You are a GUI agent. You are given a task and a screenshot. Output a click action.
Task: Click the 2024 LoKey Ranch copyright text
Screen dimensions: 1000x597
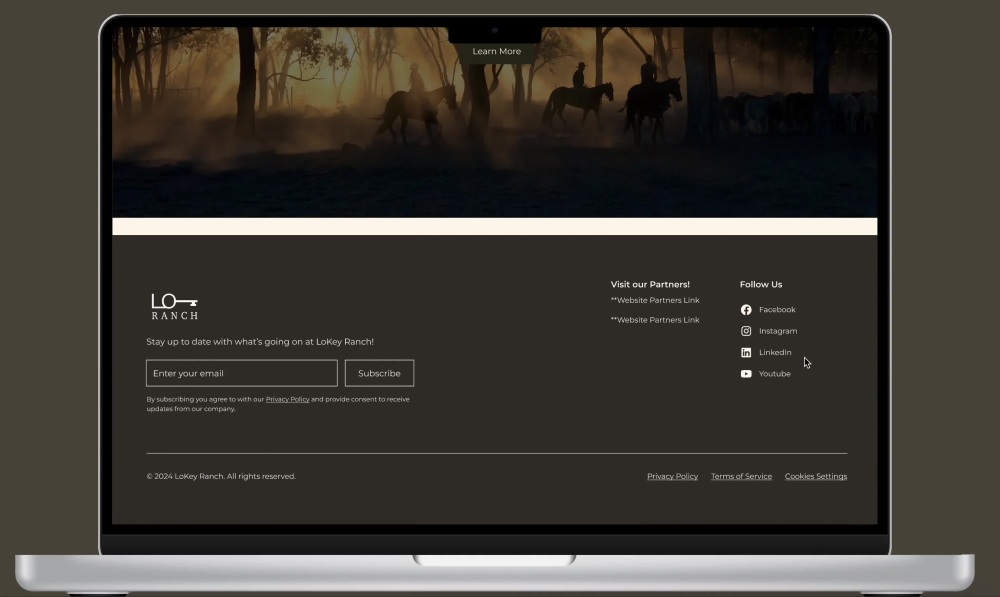tap(221, 476)
